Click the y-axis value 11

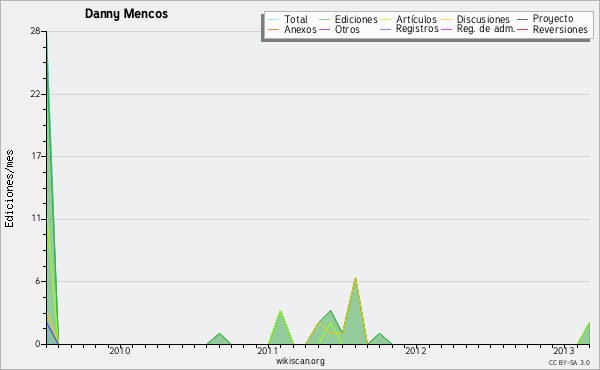pos(36,218)
